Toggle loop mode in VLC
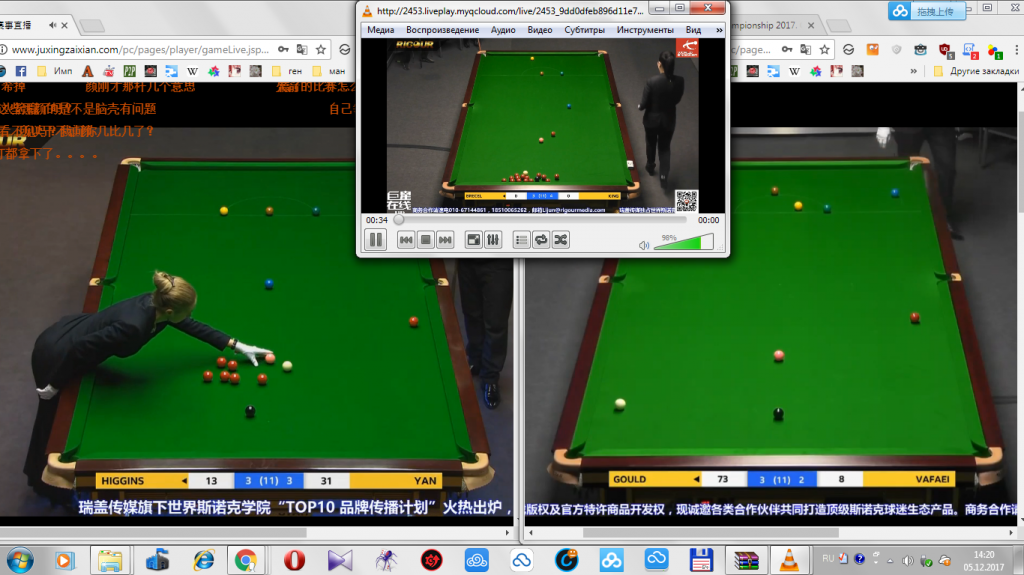 [541, 240]
